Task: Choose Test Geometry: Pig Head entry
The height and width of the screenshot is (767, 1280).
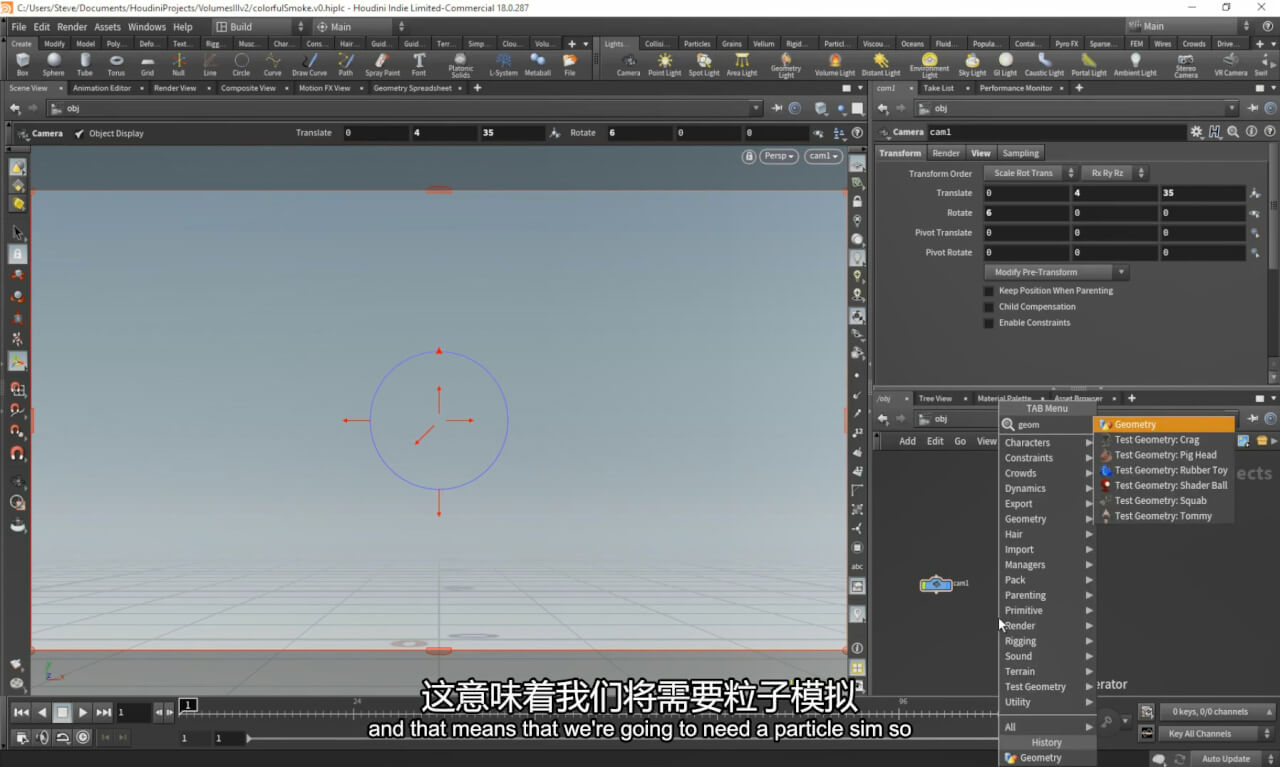Action: tap(1165, 455)
